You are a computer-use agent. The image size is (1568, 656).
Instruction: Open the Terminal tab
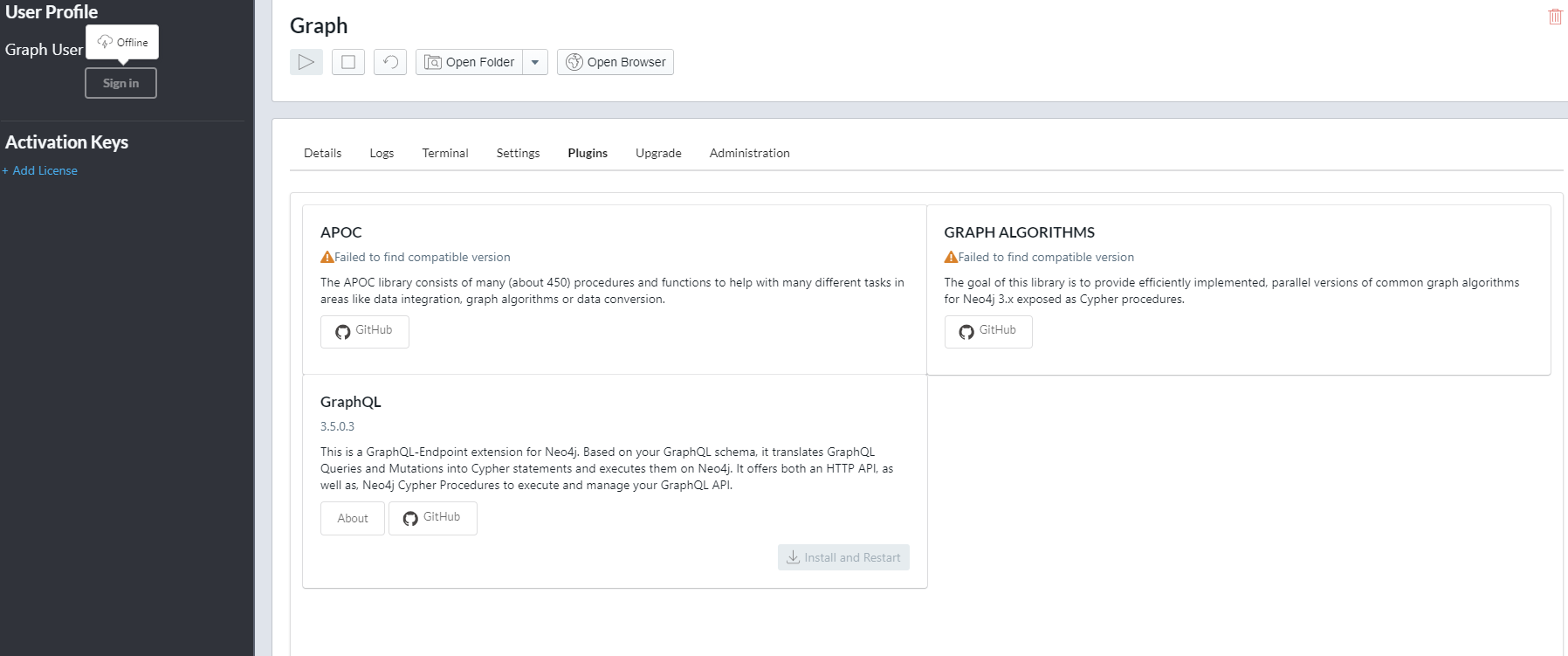pyautogui.click(x=445, y=153)
